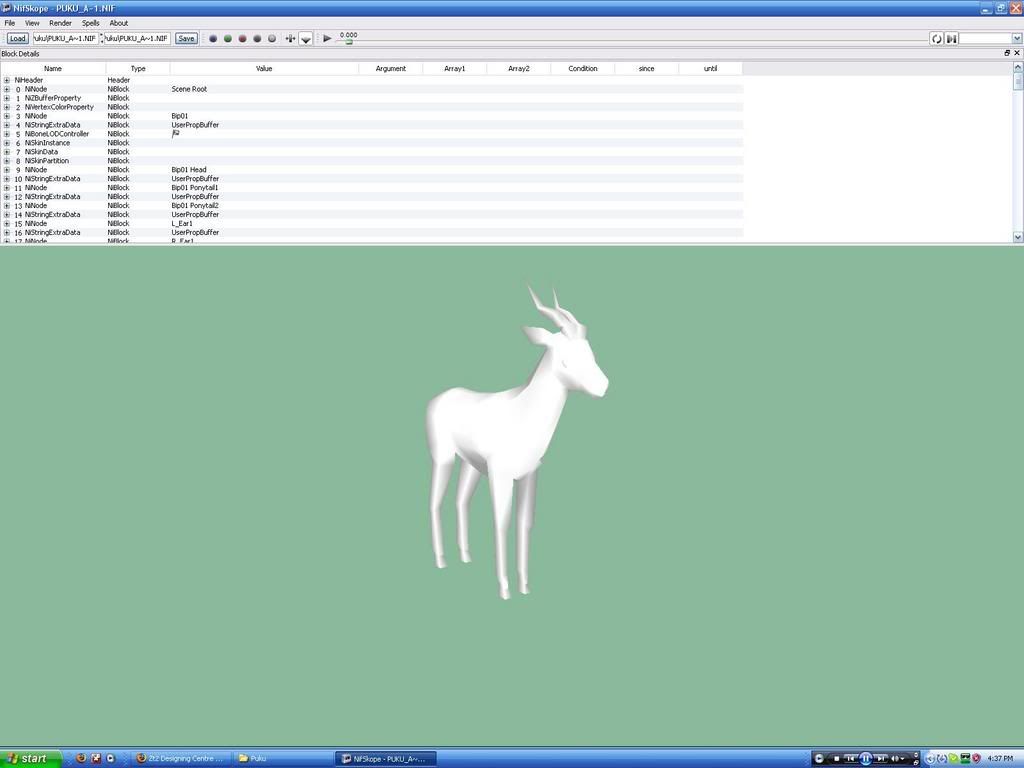
Task: Toggle the loop animation button
Action: pos(937,39)
